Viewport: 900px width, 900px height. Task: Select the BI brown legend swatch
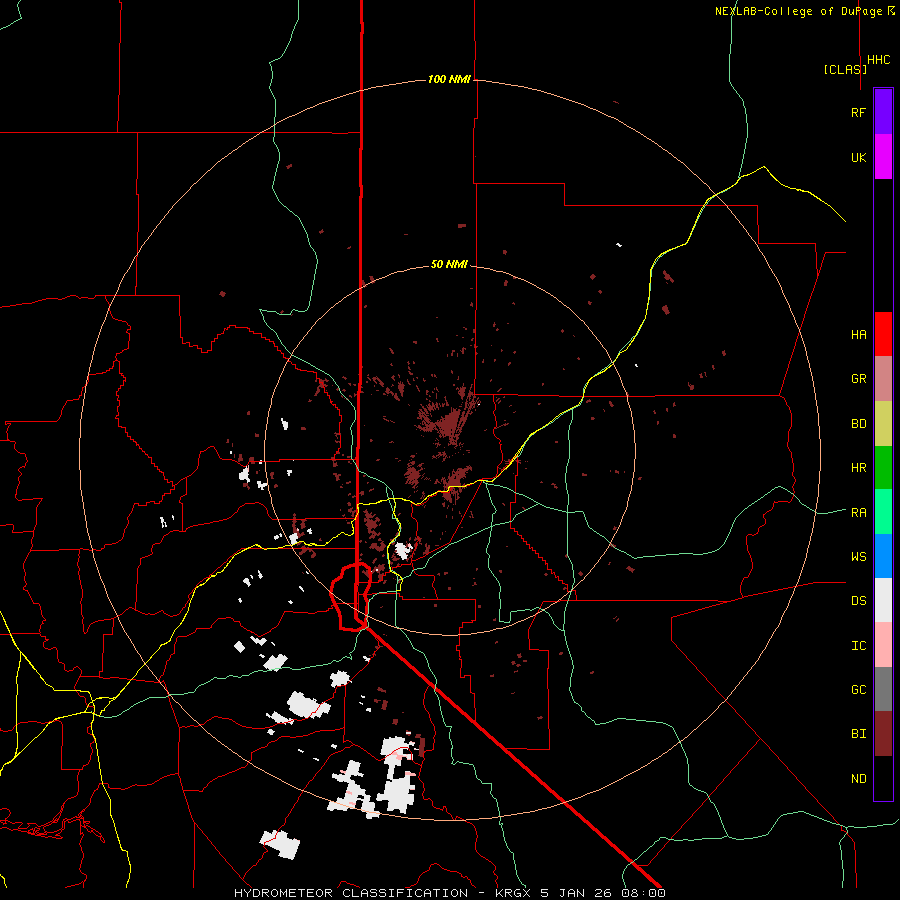point(883,734)
